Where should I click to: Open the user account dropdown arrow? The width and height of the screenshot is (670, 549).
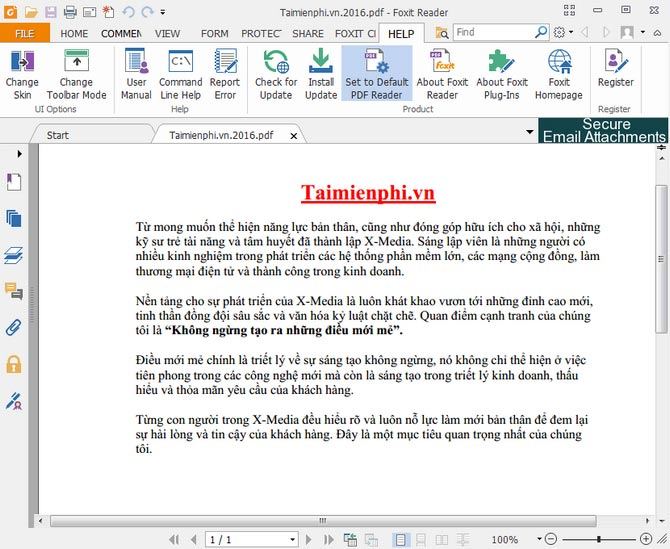[642, 32]
